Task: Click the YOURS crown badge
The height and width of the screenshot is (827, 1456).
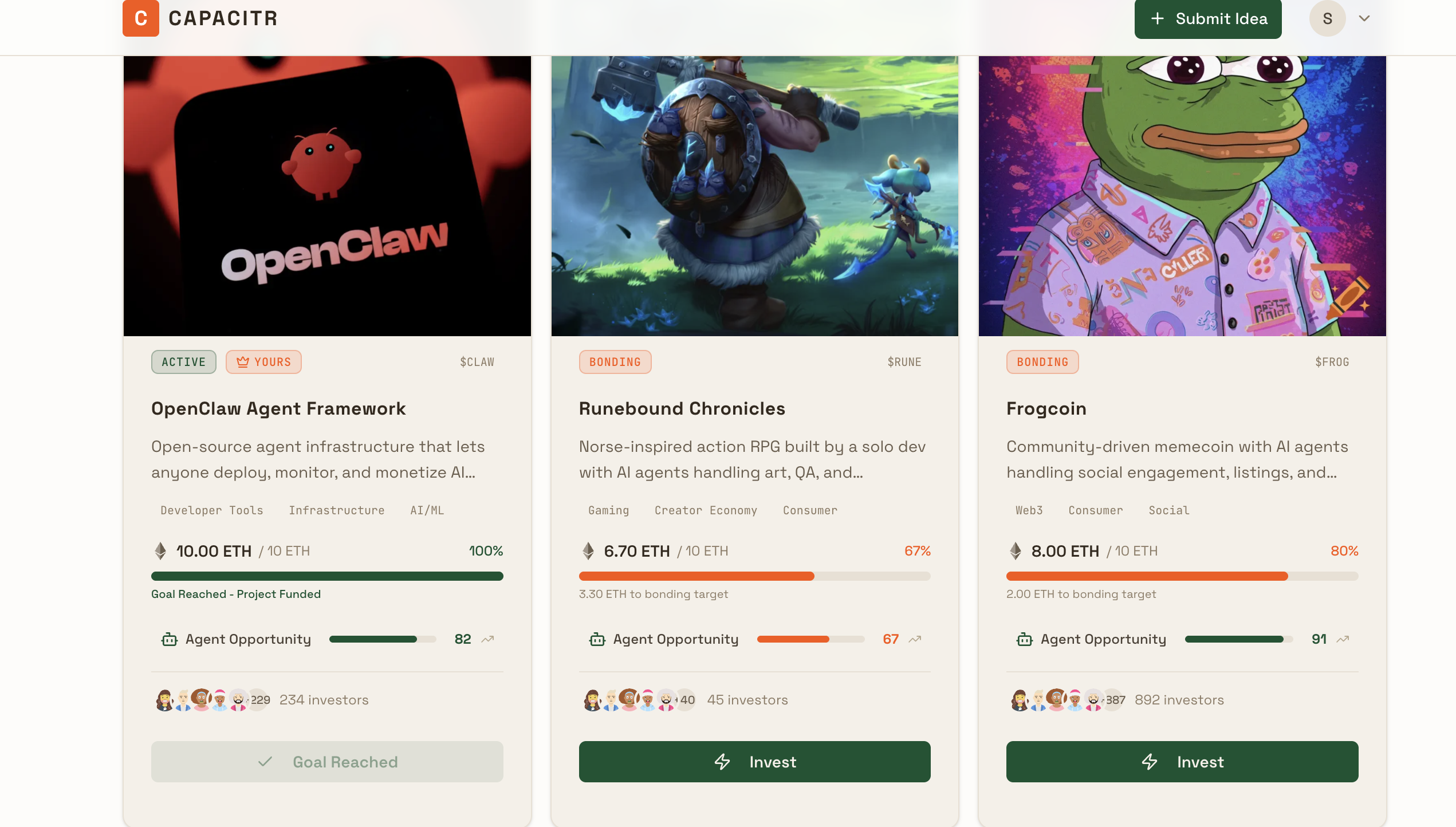Action: click(x=263, y=362)
